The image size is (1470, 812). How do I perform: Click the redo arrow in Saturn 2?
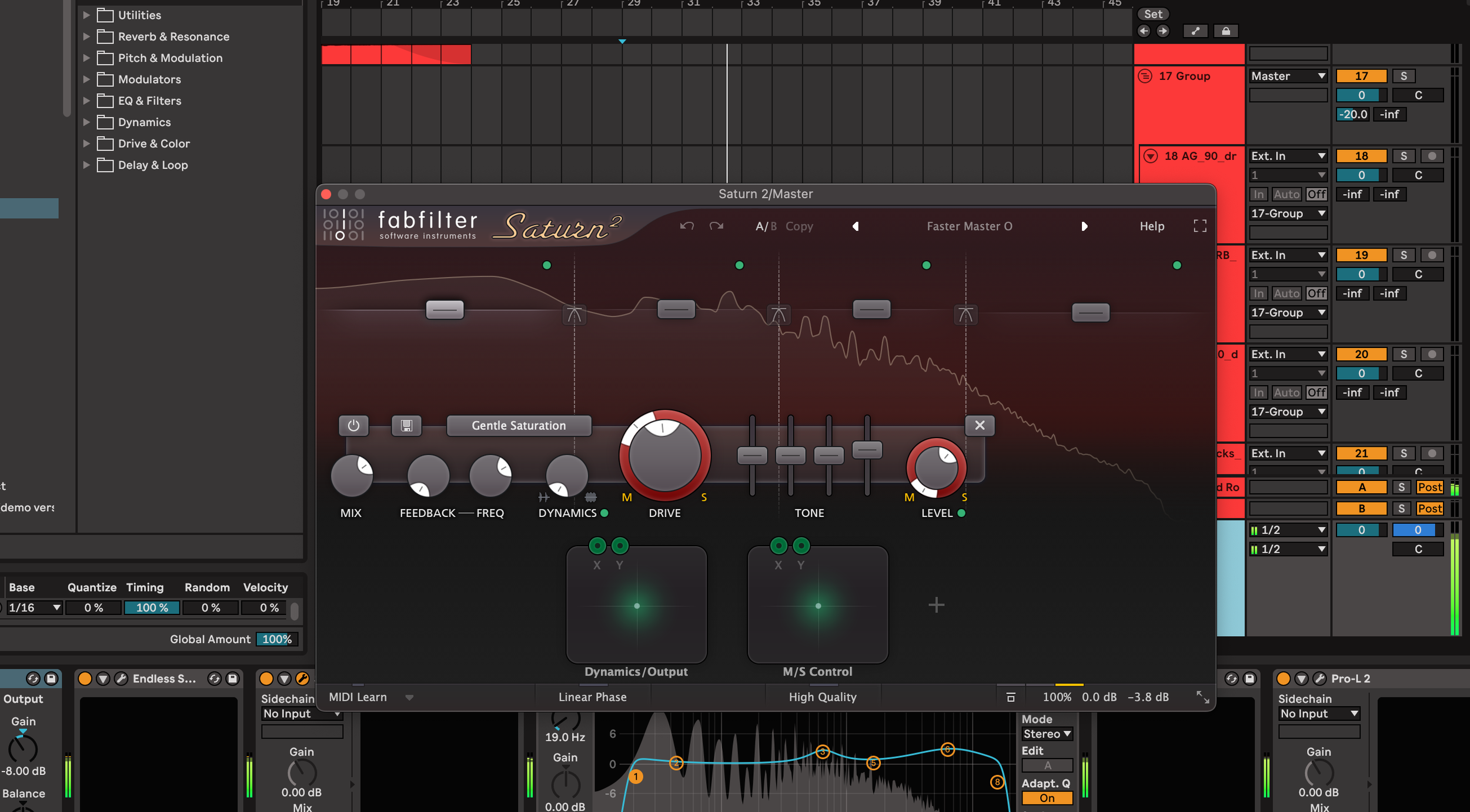click(716, 226)
